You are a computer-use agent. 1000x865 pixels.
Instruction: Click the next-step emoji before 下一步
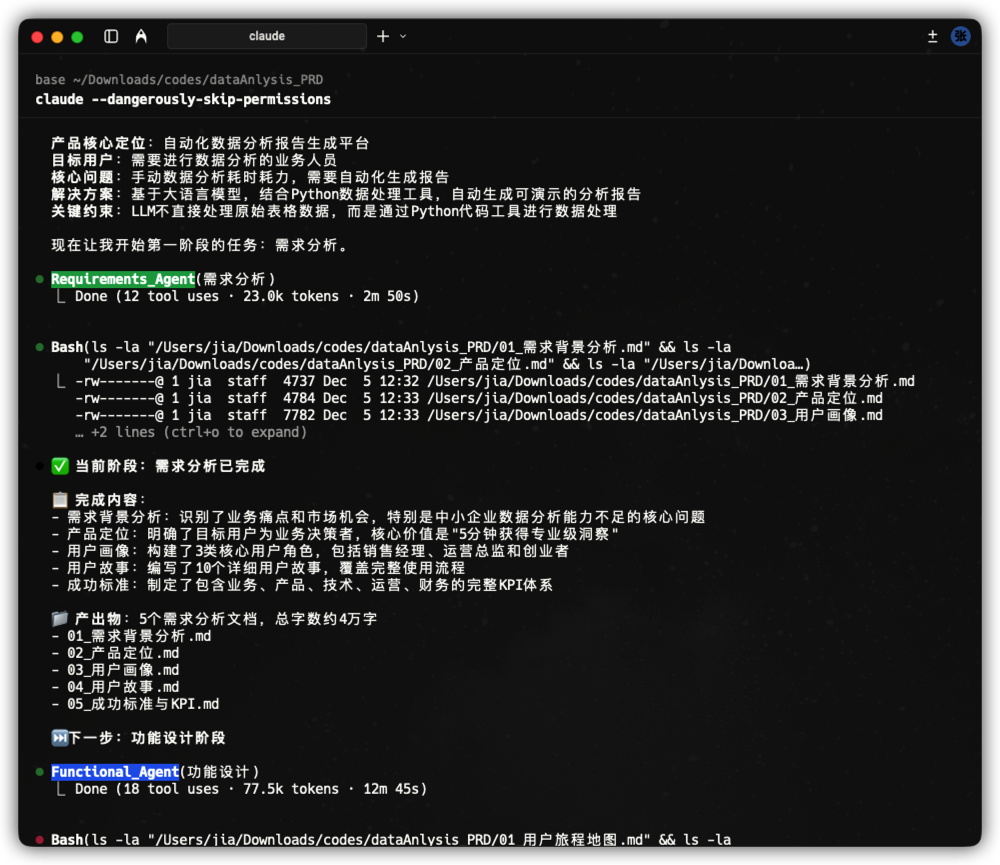tap(60, 738)
